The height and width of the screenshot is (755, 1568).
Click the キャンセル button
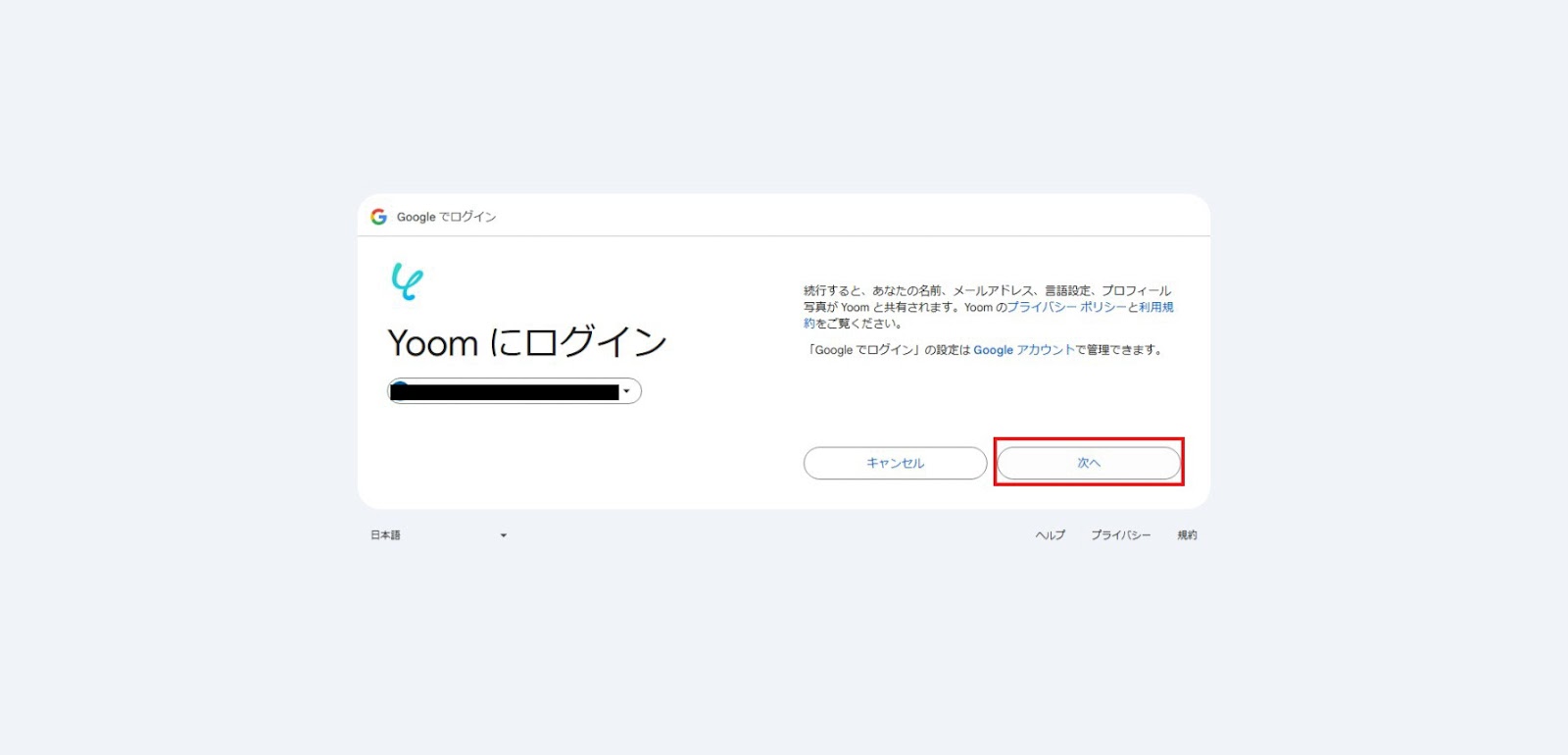tap(895, 463)
